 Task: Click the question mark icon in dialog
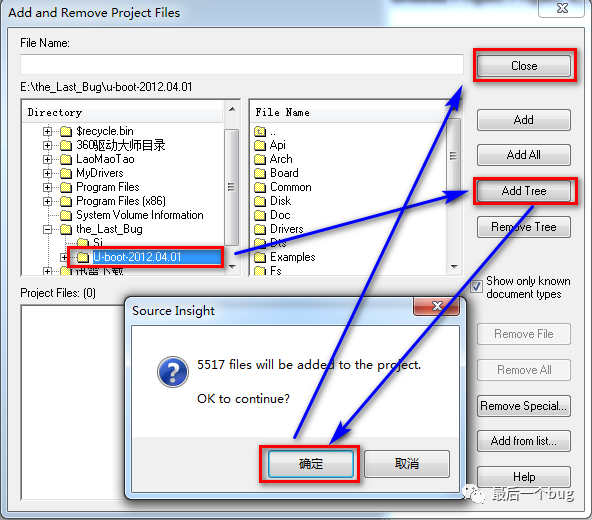[173, 372]
